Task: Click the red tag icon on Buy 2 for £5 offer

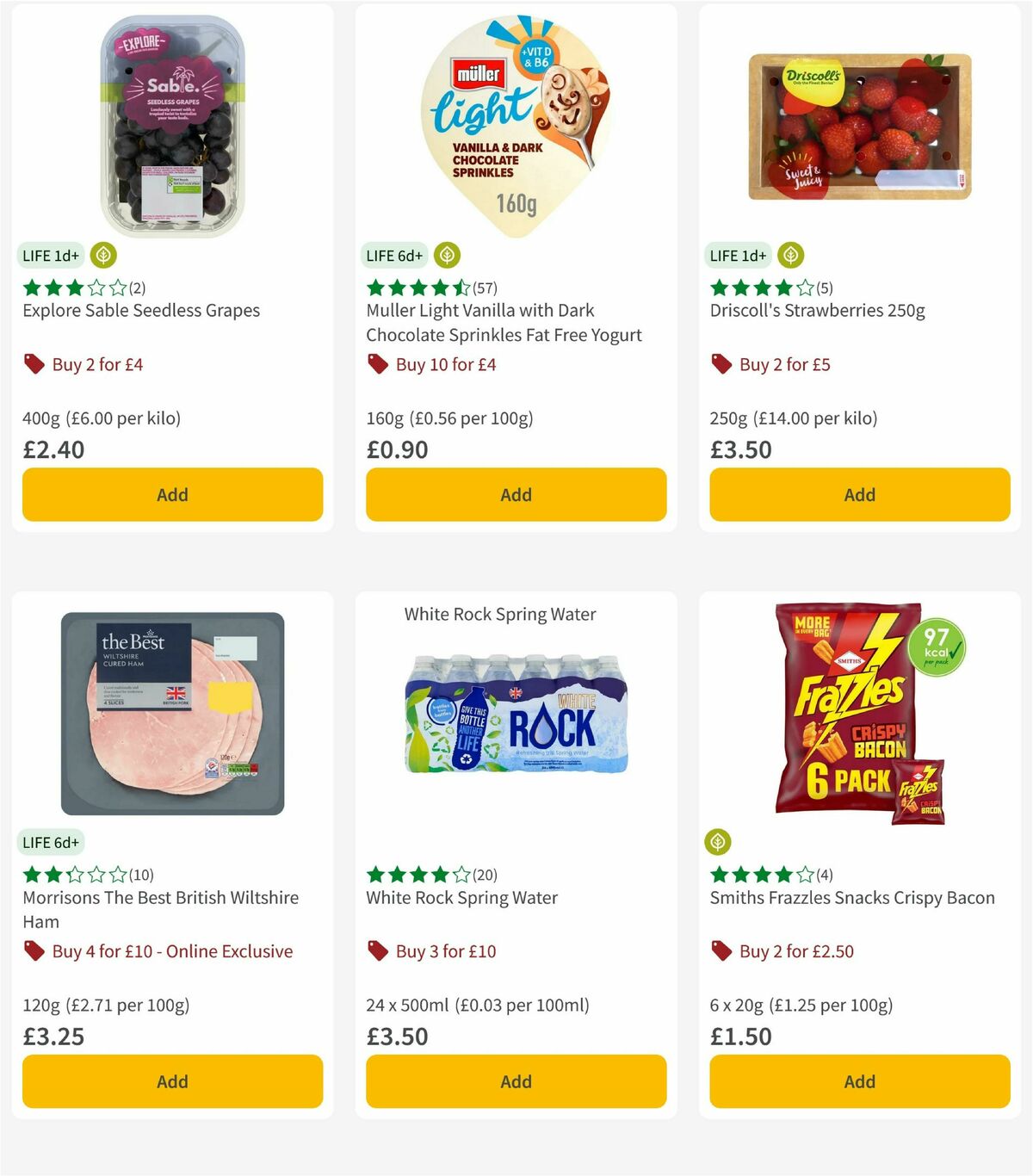Action: [x=721, y=364]
